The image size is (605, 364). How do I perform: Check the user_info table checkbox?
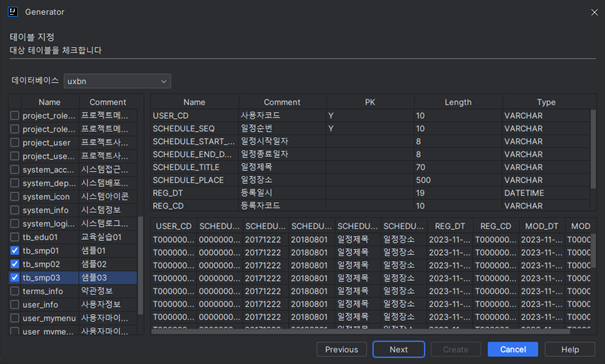(15, 305)
